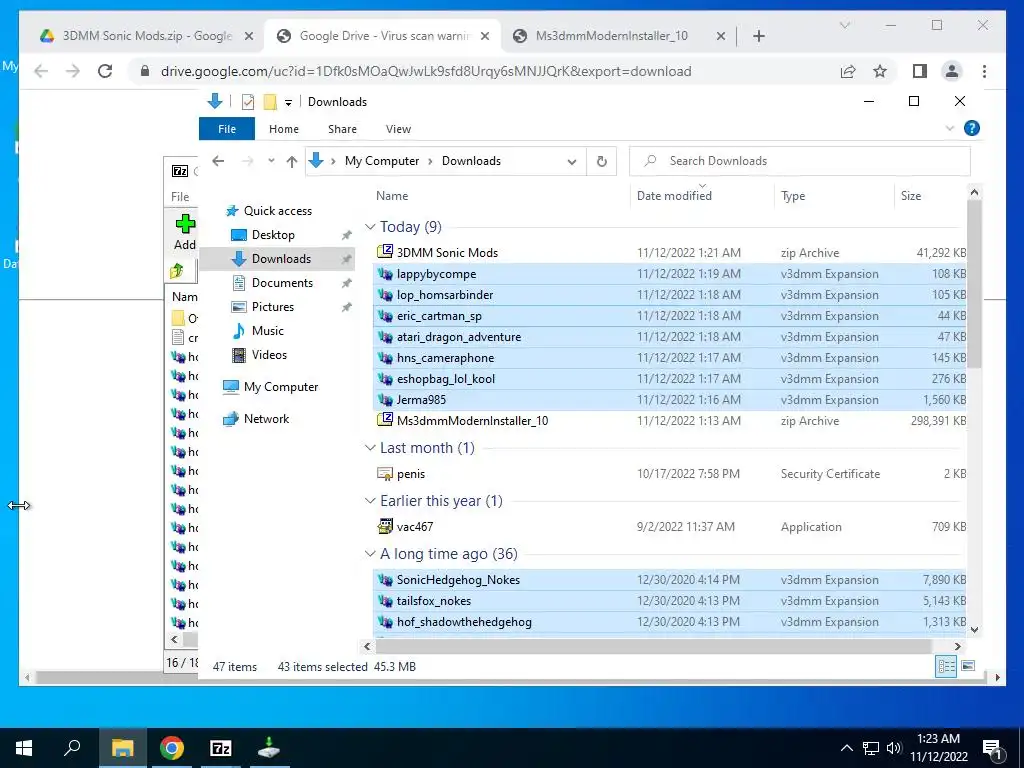Open Desktop in the navigation pane
The width and height of the screenshot is (1024, 768).
pyautogui.click(x=273, y=234)
